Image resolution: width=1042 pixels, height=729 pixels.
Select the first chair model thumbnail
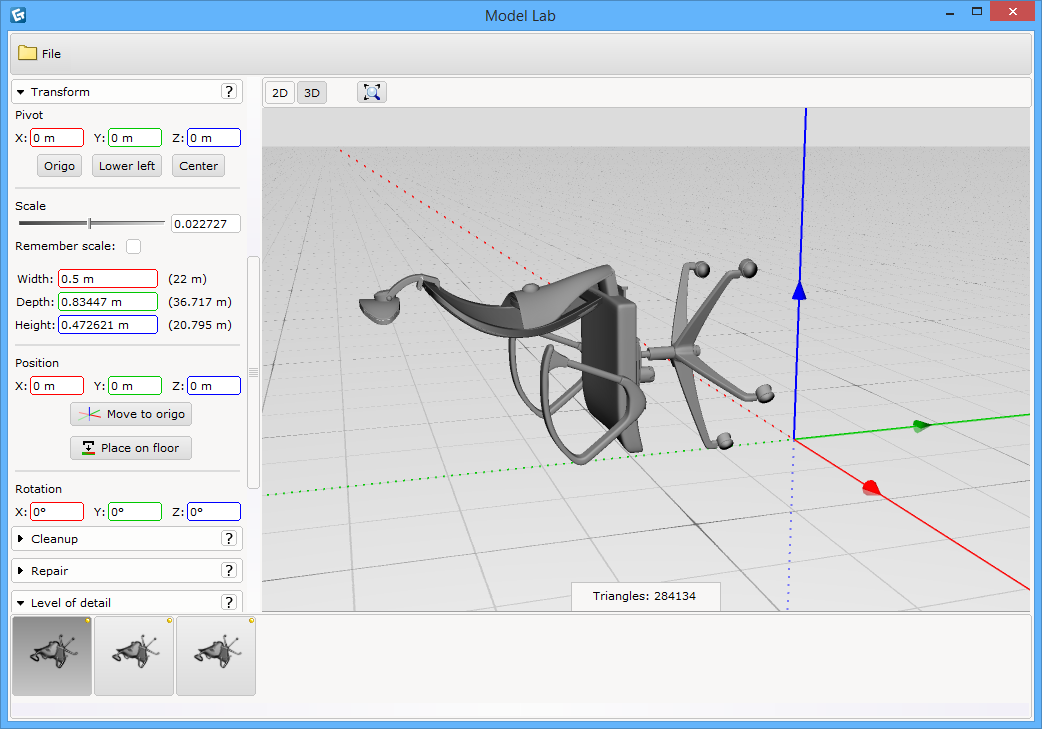click(52, 656)
